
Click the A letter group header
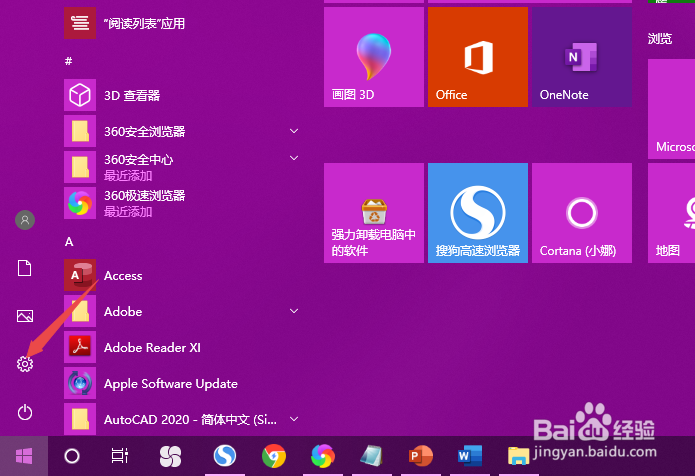pyautogui.click(x=69, y=242)
